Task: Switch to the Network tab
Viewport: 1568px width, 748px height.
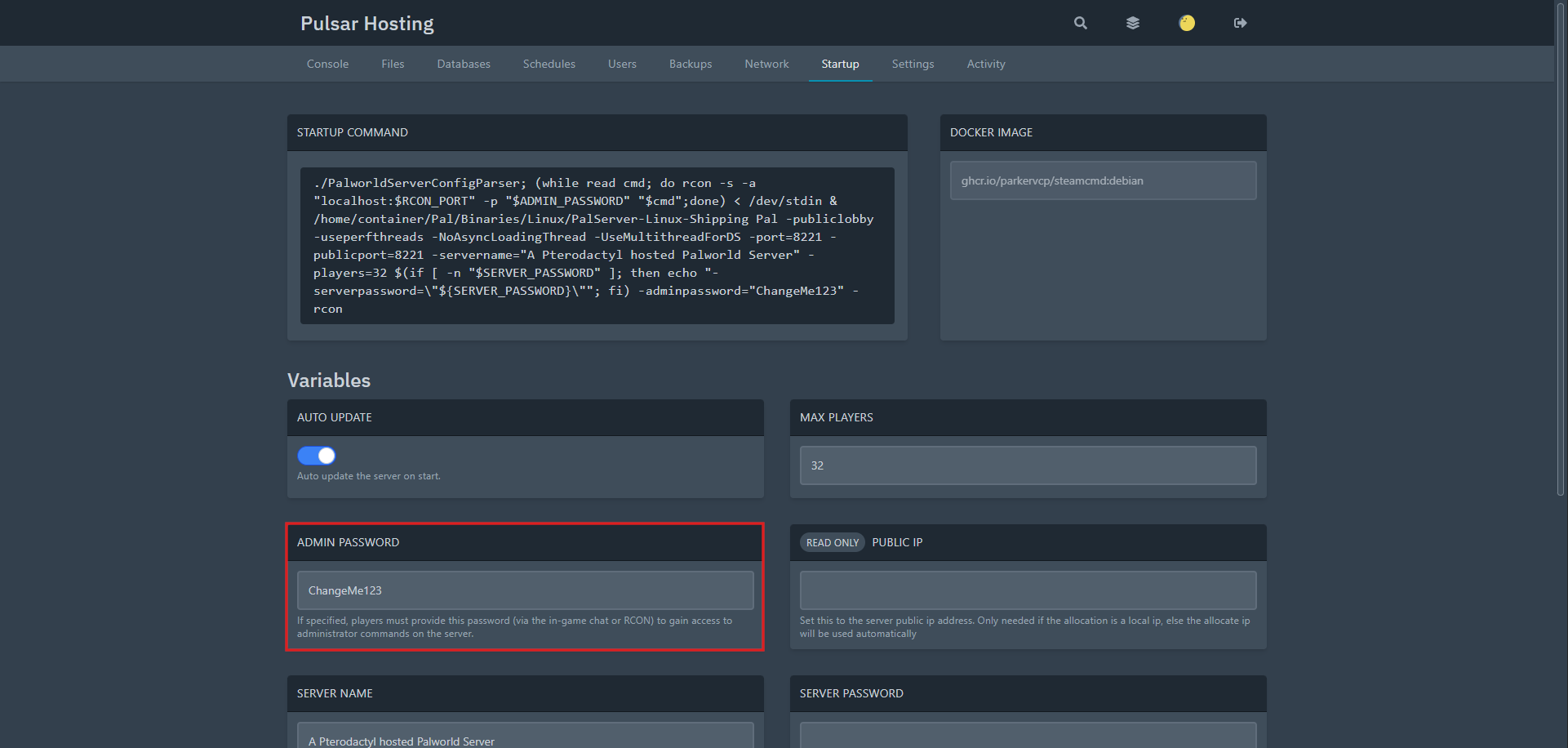Action: [x=766, y=64]
